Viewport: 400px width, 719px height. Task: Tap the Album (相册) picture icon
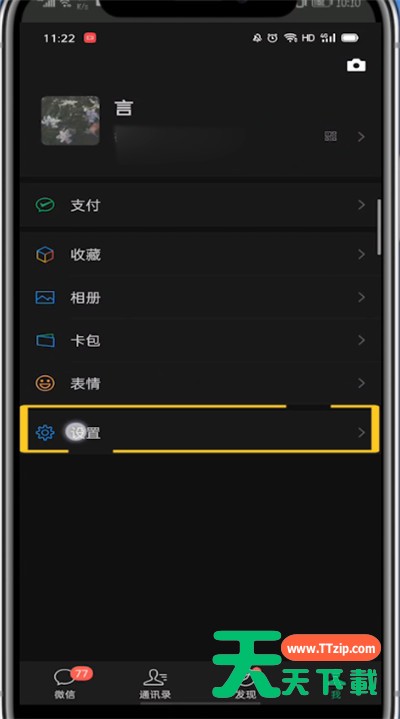(x=45, y=298)
